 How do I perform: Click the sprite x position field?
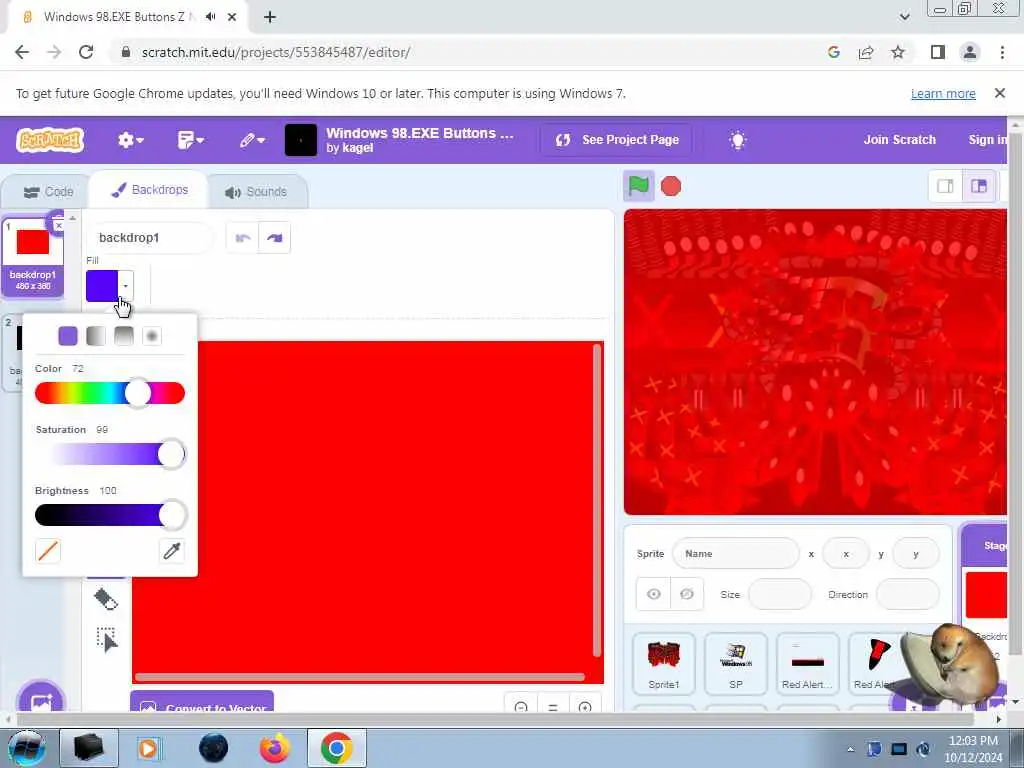pos(846,553)
